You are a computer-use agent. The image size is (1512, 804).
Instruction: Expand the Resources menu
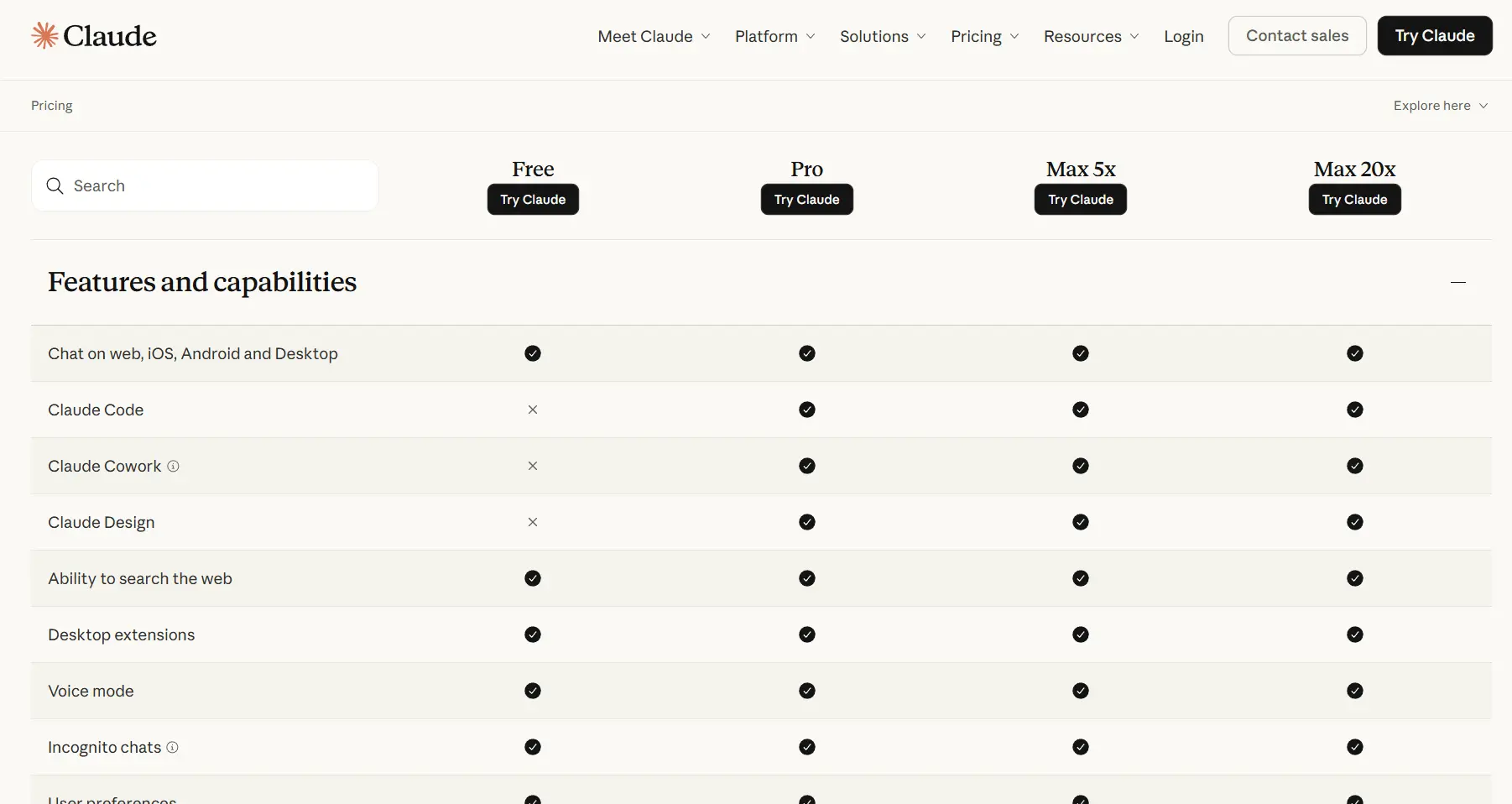(1091, 36)
